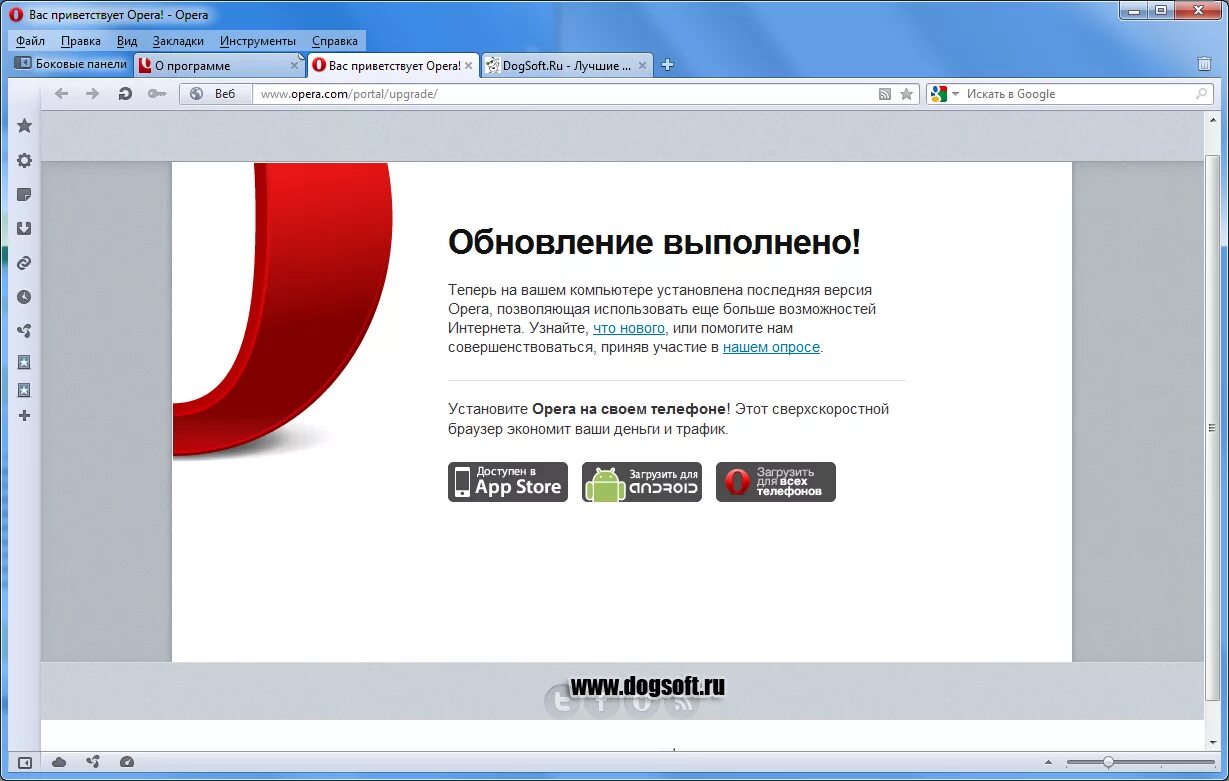Click the second starred page panel icon
Screen dimensions: 1229x781
click(x=24, y=389)
